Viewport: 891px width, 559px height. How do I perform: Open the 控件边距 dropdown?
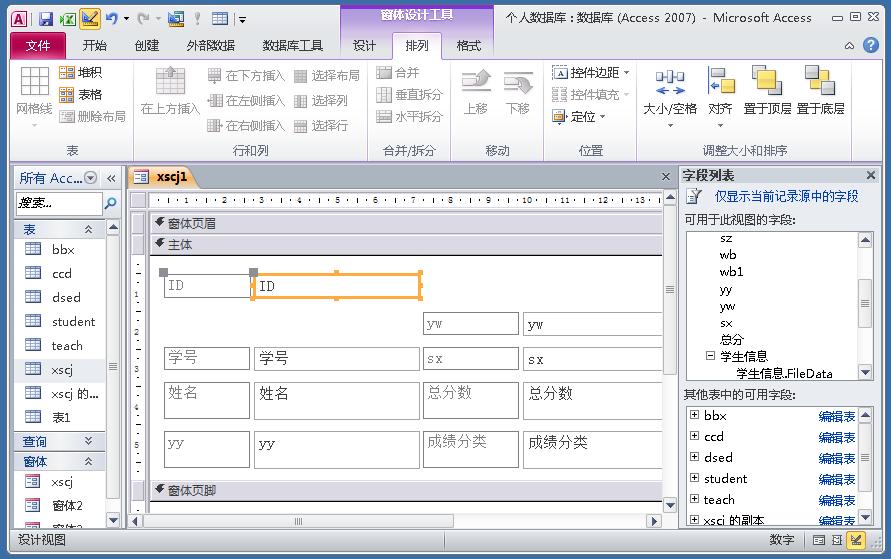point(590,73)
